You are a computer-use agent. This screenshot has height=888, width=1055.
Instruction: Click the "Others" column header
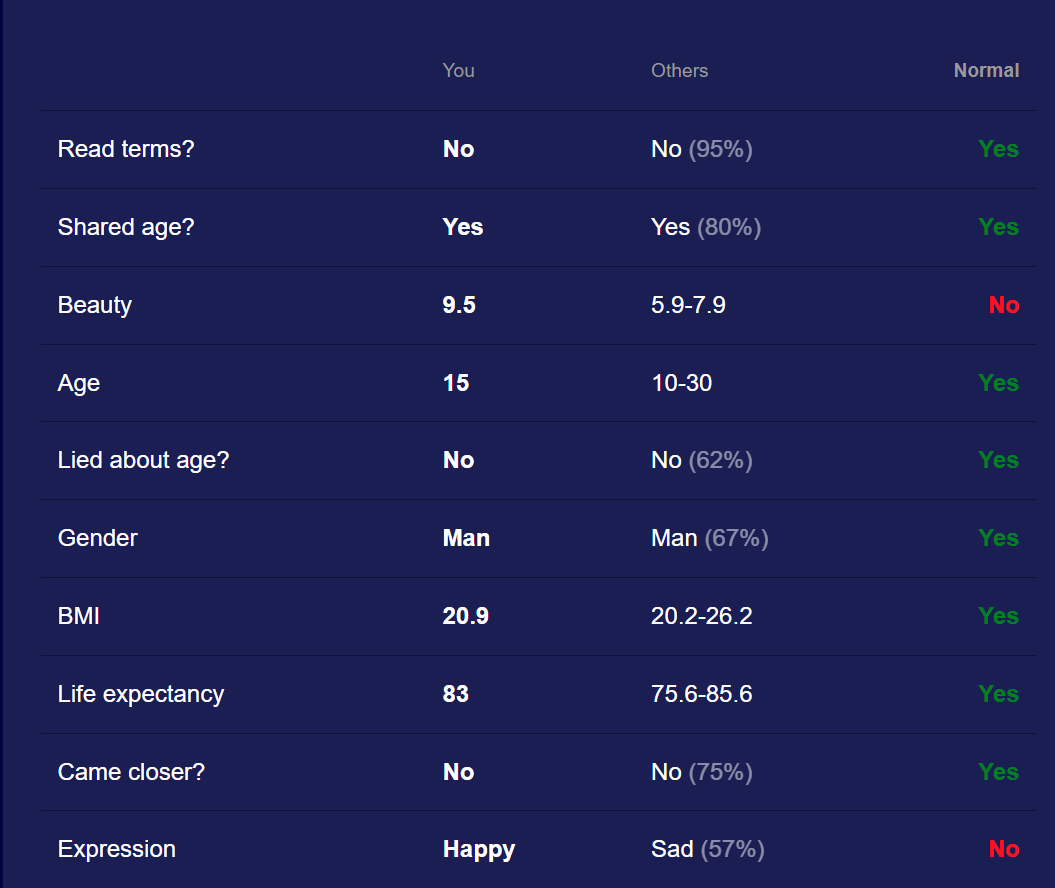tap(679, 71)
